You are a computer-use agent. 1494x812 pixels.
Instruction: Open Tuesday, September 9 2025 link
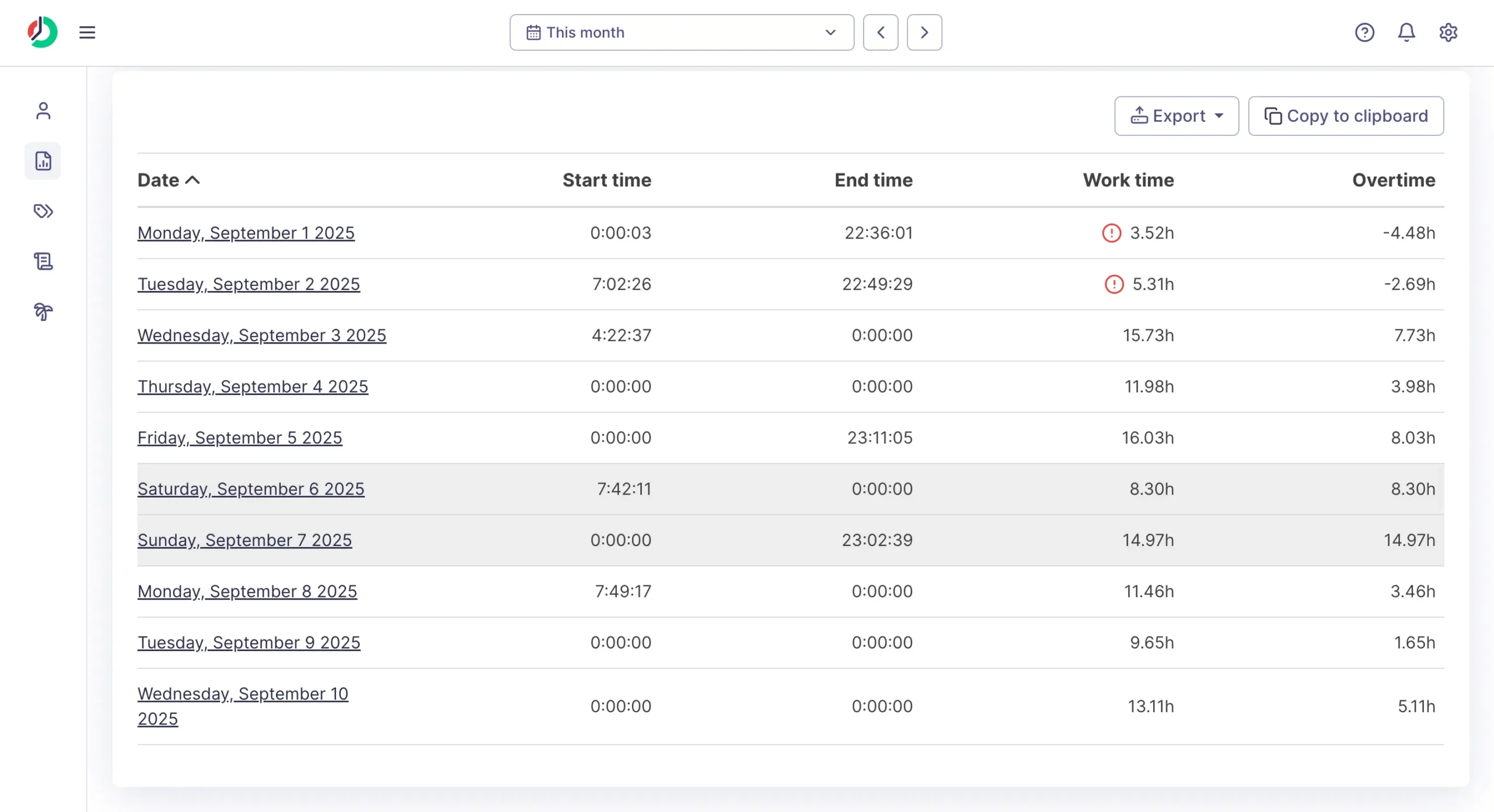tap(249, 642)
